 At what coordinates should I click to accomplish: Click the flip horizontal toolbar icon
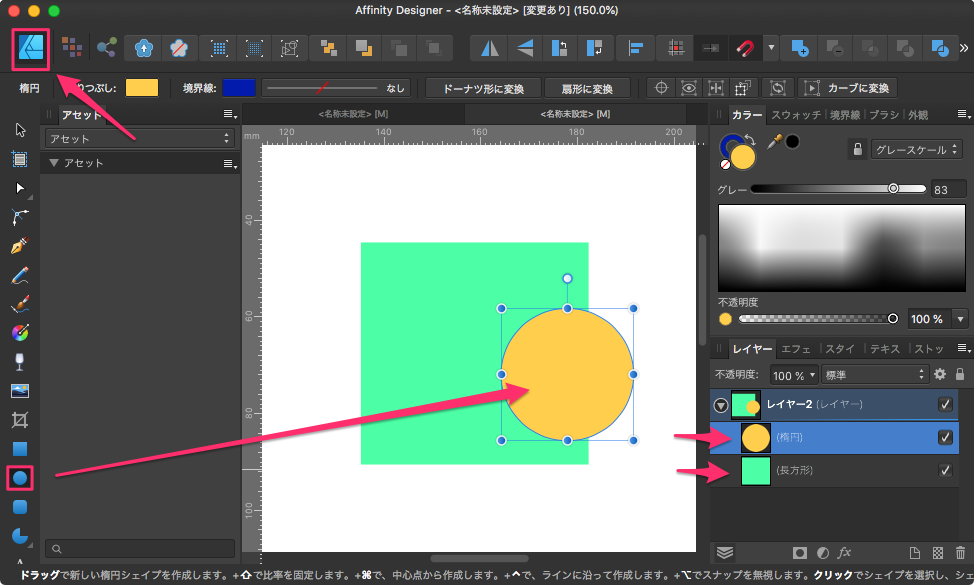pyautogui.click(x=489, y=47)
